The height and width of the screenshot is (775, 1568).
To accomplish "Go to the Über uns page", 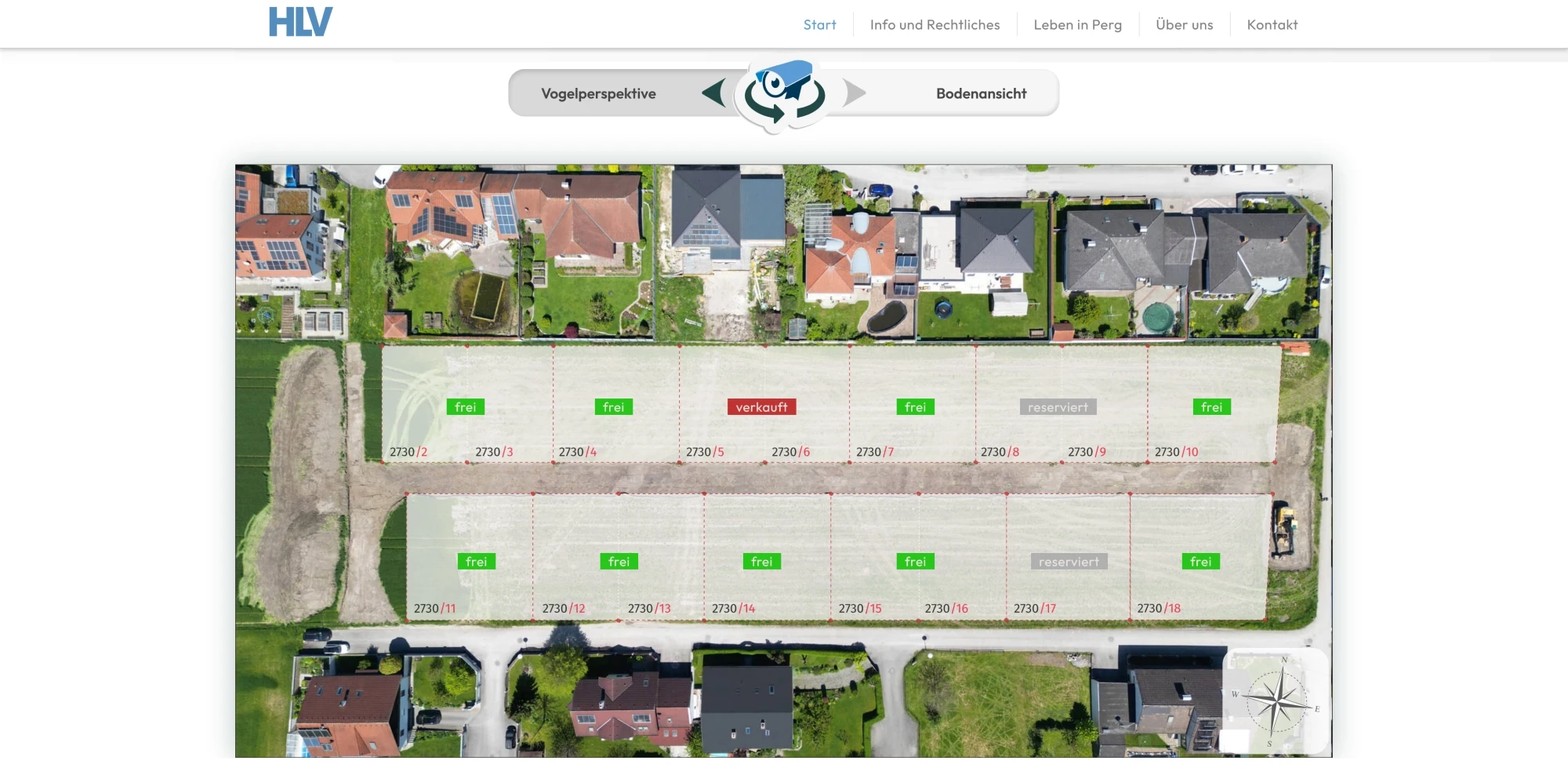I will (x=1184, y=25).
